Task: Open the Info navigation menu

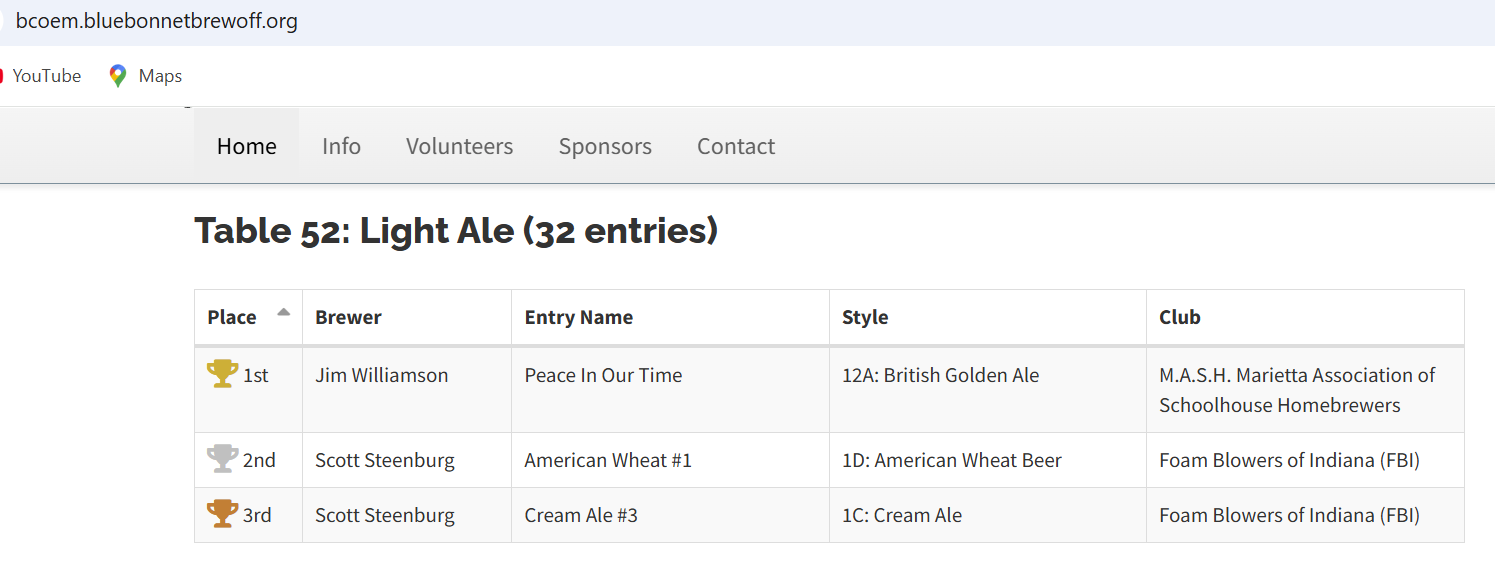Action: 341,146
